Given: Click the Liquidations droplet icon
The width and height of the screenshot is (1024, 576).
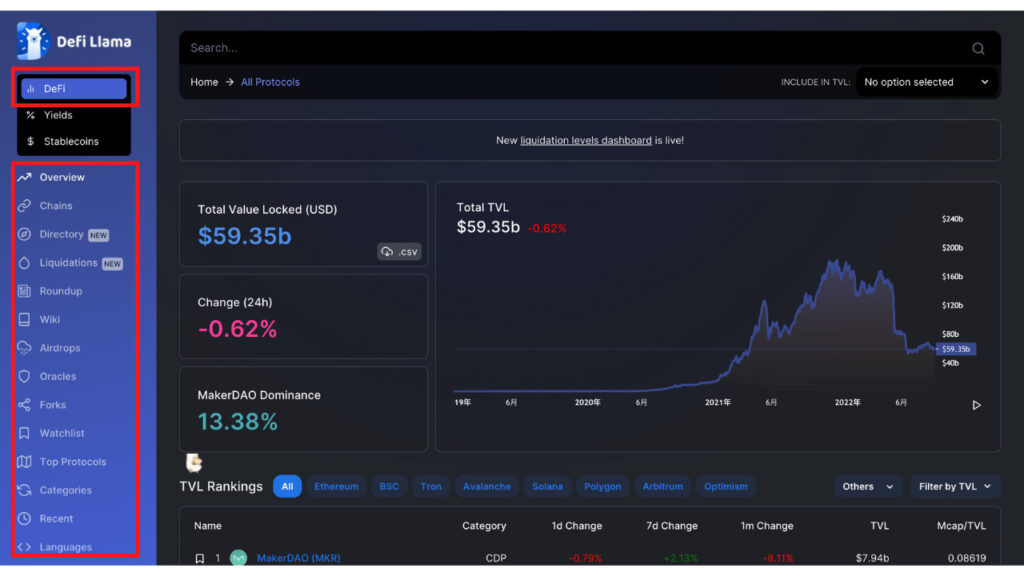Looking at the screenshot, I should point(24,263).
